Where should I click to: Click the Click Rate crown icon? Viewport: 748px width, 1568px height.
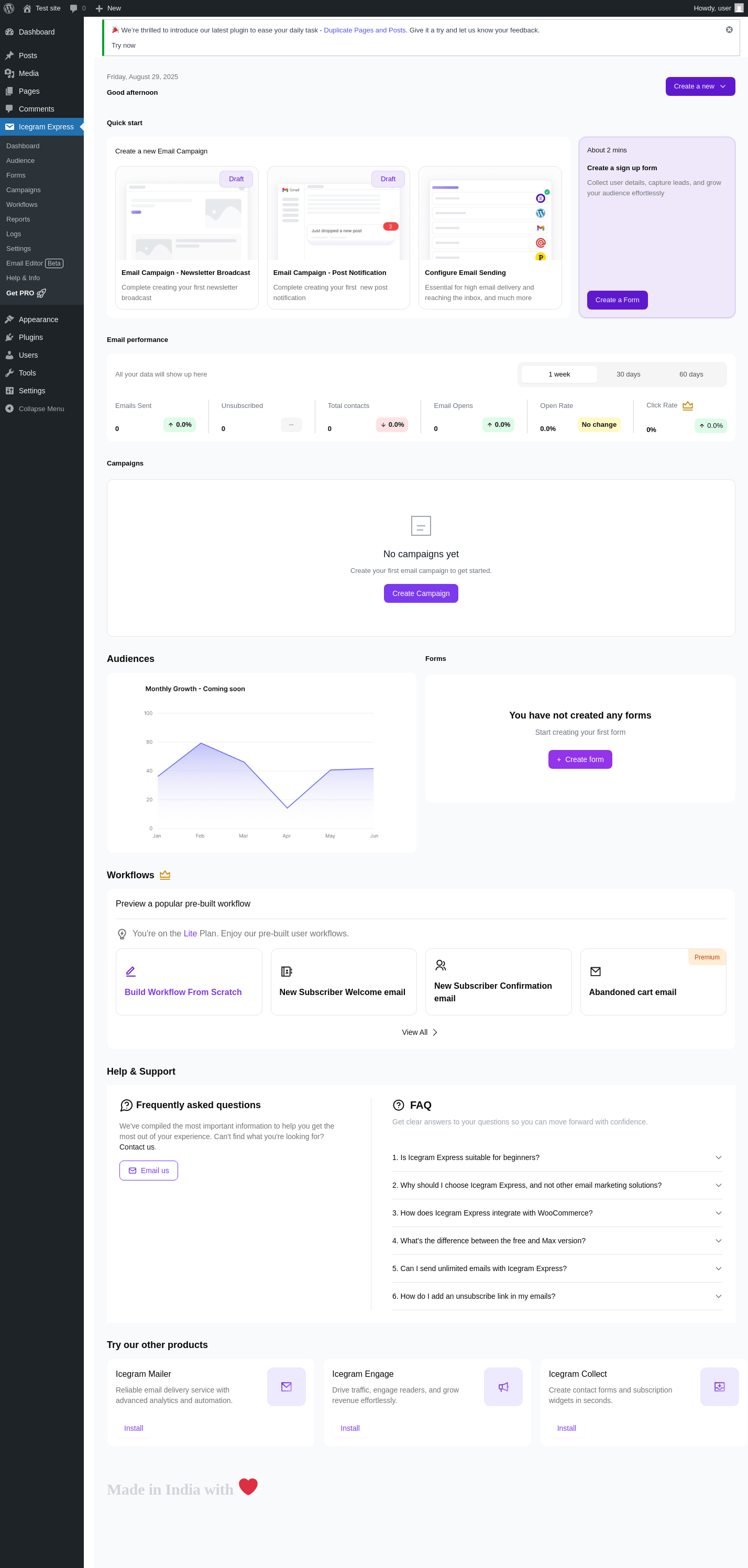pyautogui.click(x=688, y=405)
